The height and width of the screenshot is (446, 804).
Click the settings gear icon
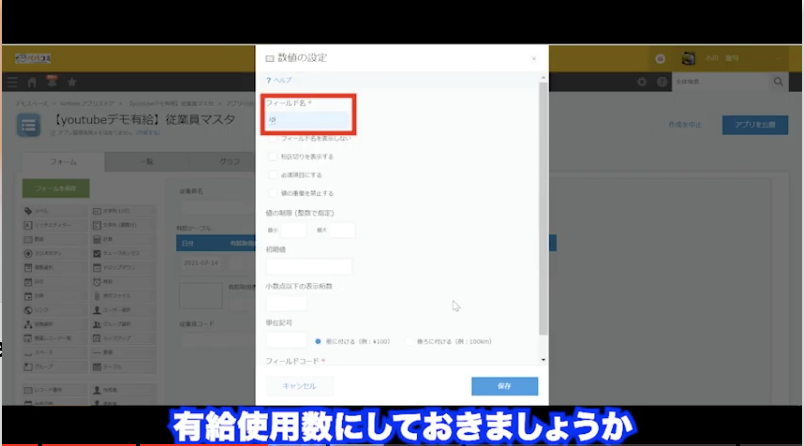click(x=642, y=81)
